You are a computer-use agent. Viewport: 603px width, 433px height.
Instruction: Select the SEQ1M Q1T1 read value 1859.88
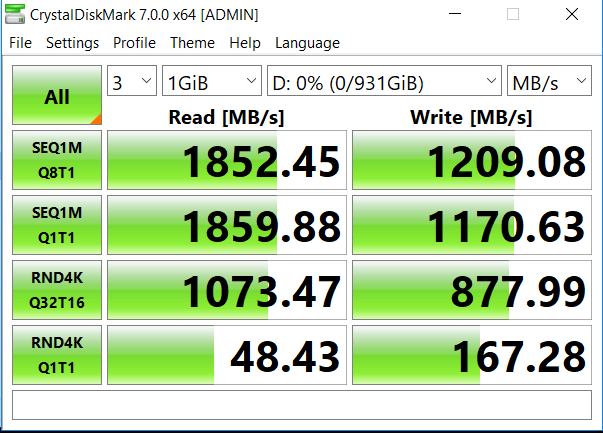tap(227, 225)
